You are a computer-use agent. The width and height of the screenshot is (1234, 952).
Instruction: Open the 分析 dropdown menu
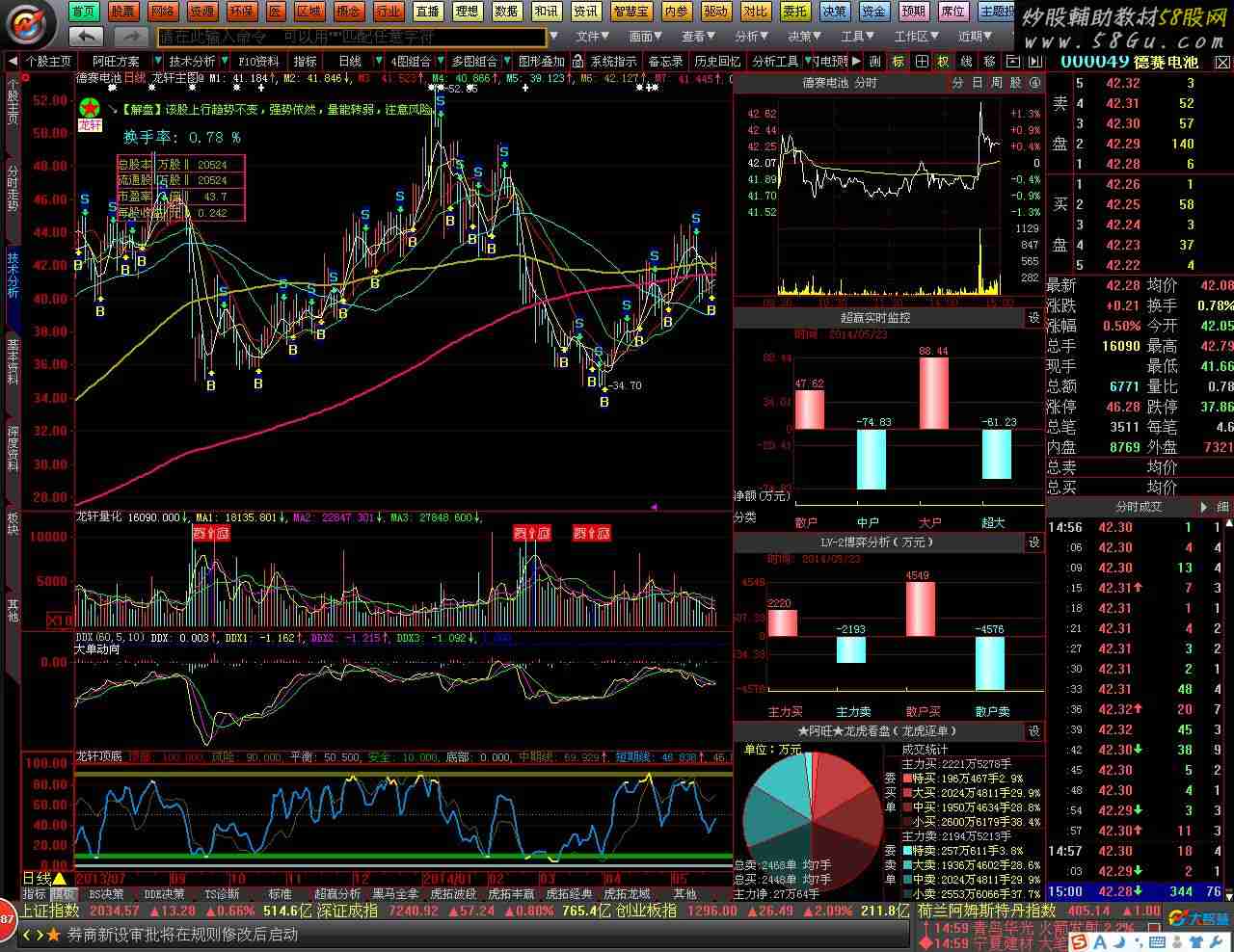(751, 37)
